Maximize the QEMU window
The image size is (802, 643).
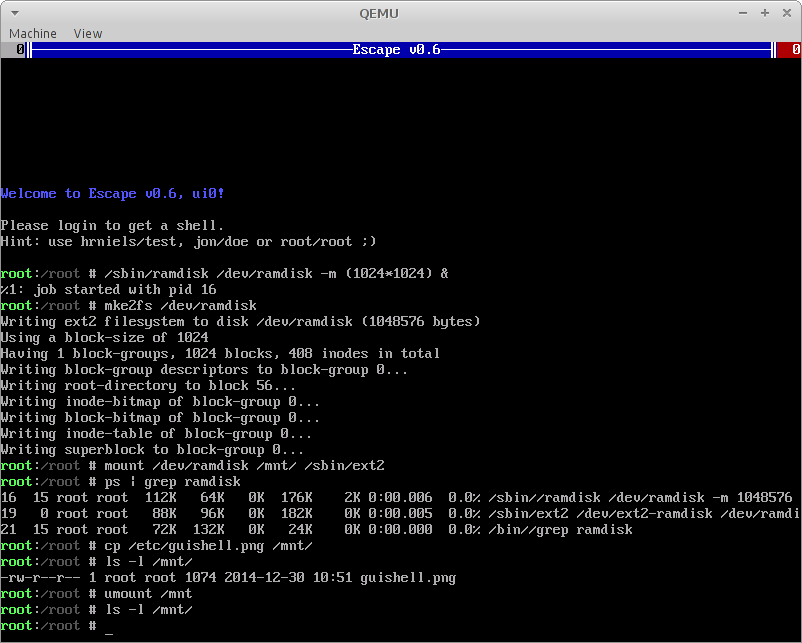pyautogui.click(x=765, y=13)
